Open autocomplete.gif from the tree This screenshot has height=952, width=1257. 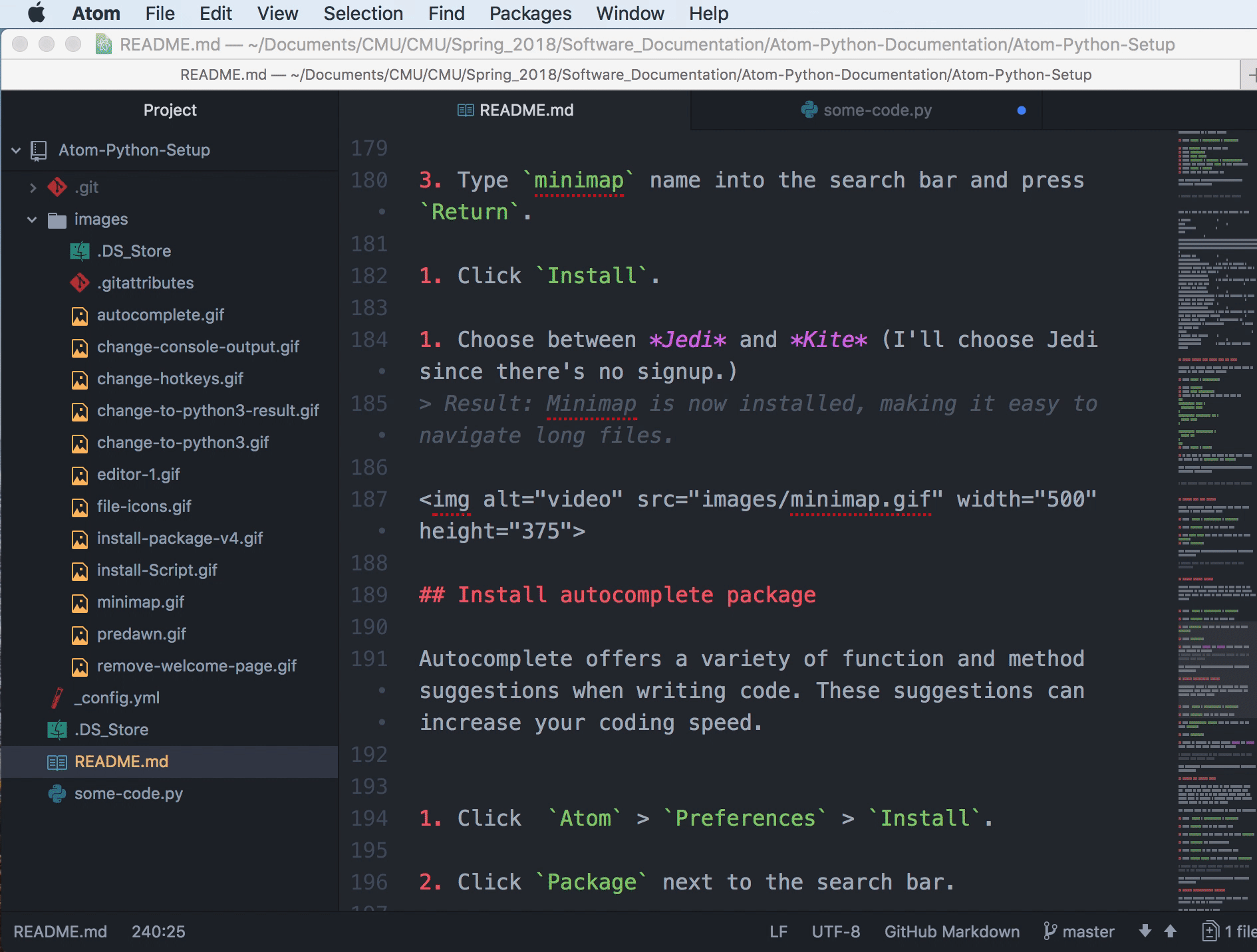[160, 315]
